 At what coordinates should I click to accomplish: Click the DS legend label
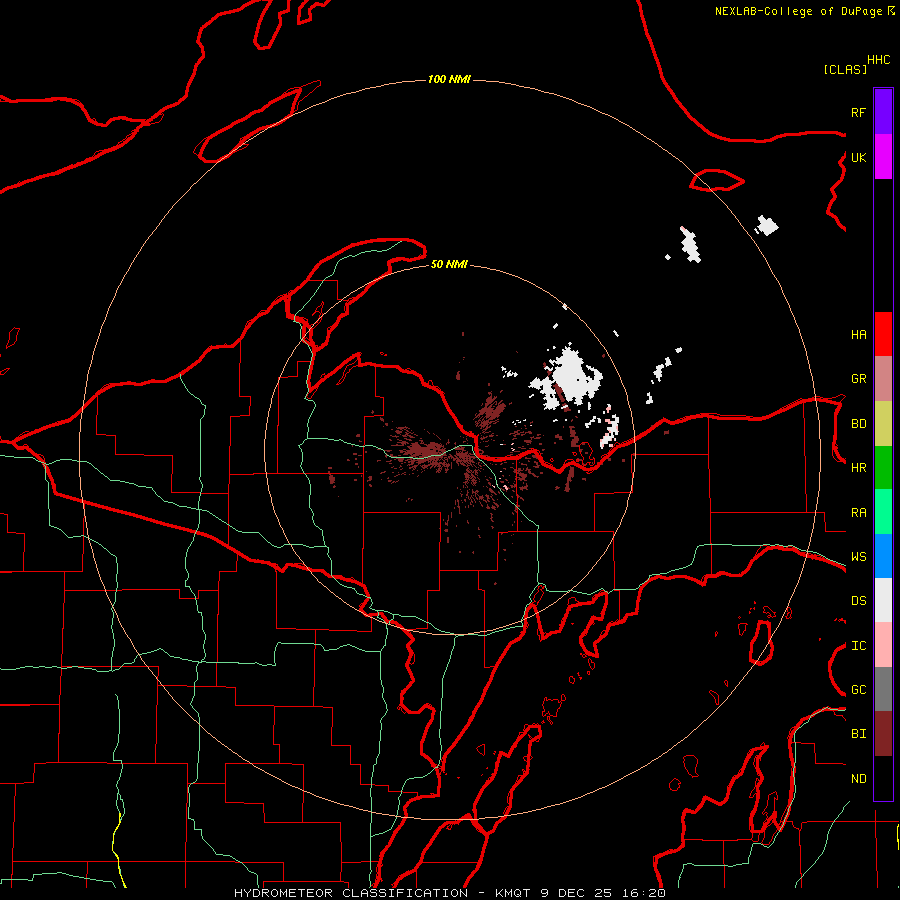tap(858, 601)
